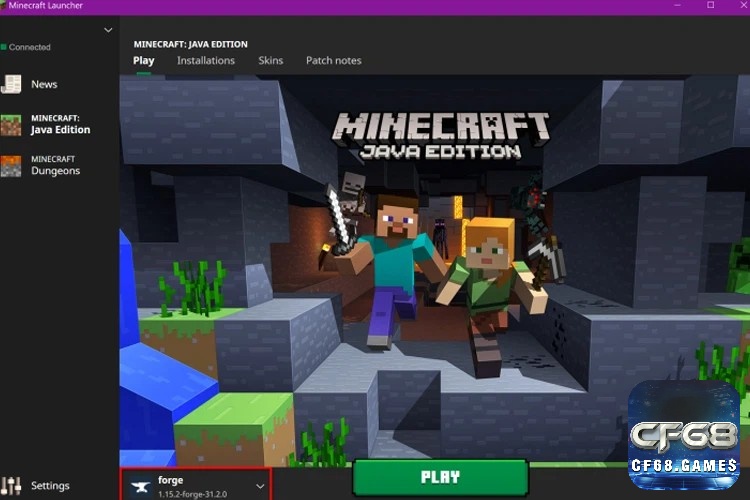The width and height of the screenshot is (750, 500).
Task: Click the Connected status text
Action: coord(30,47)
